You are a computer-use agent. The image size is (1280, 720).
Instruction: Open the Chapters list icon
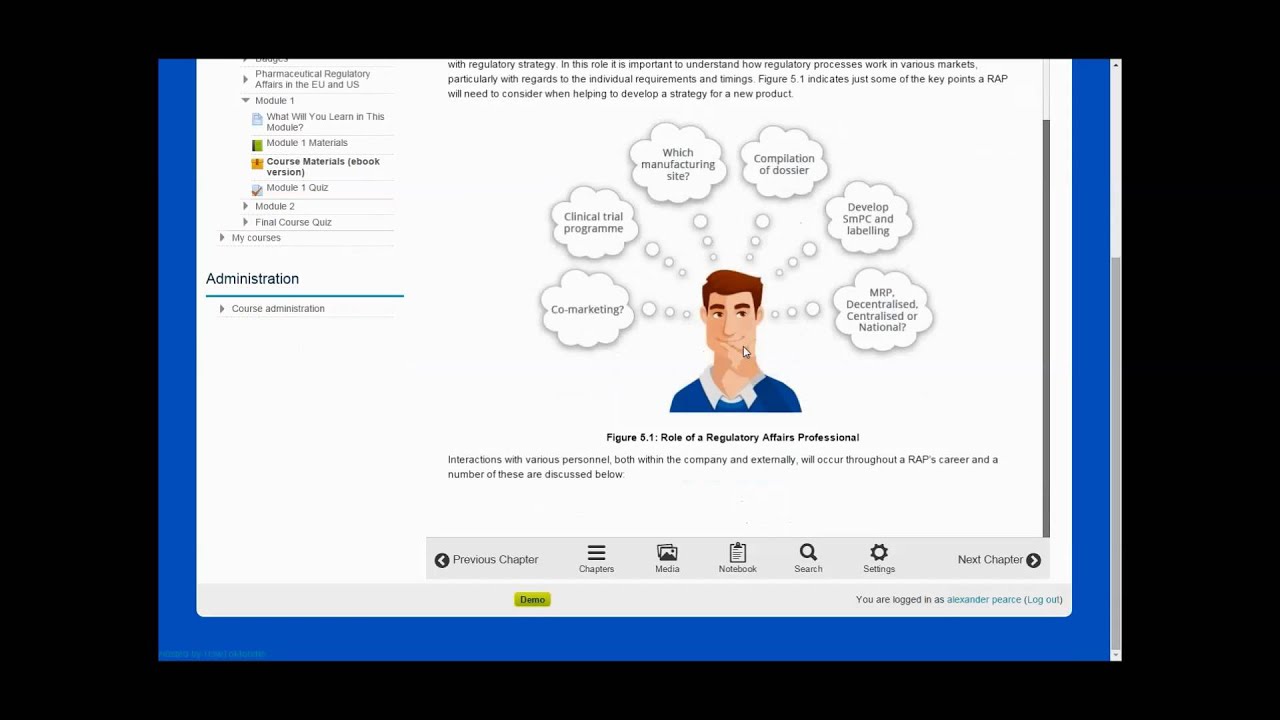coord(596,553)
